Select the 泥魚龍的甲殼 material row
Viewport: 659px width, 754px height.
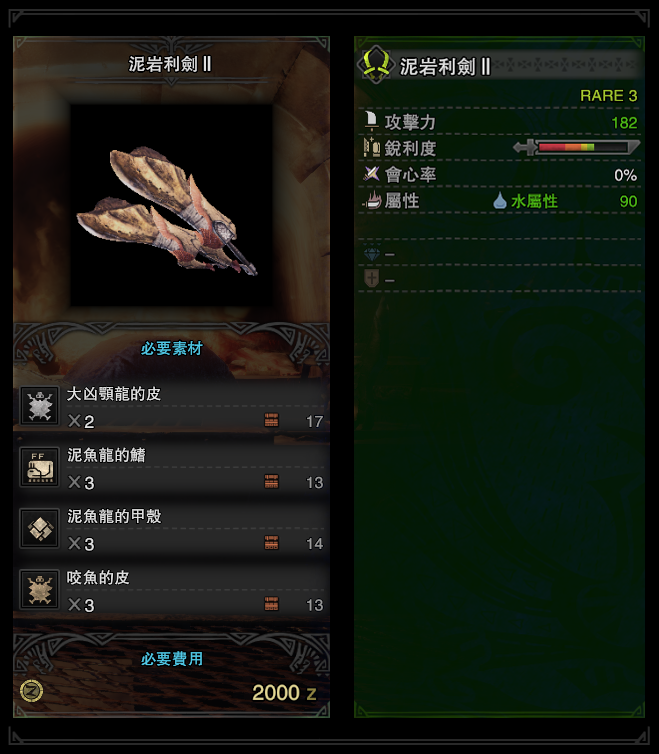coord(171,528)
